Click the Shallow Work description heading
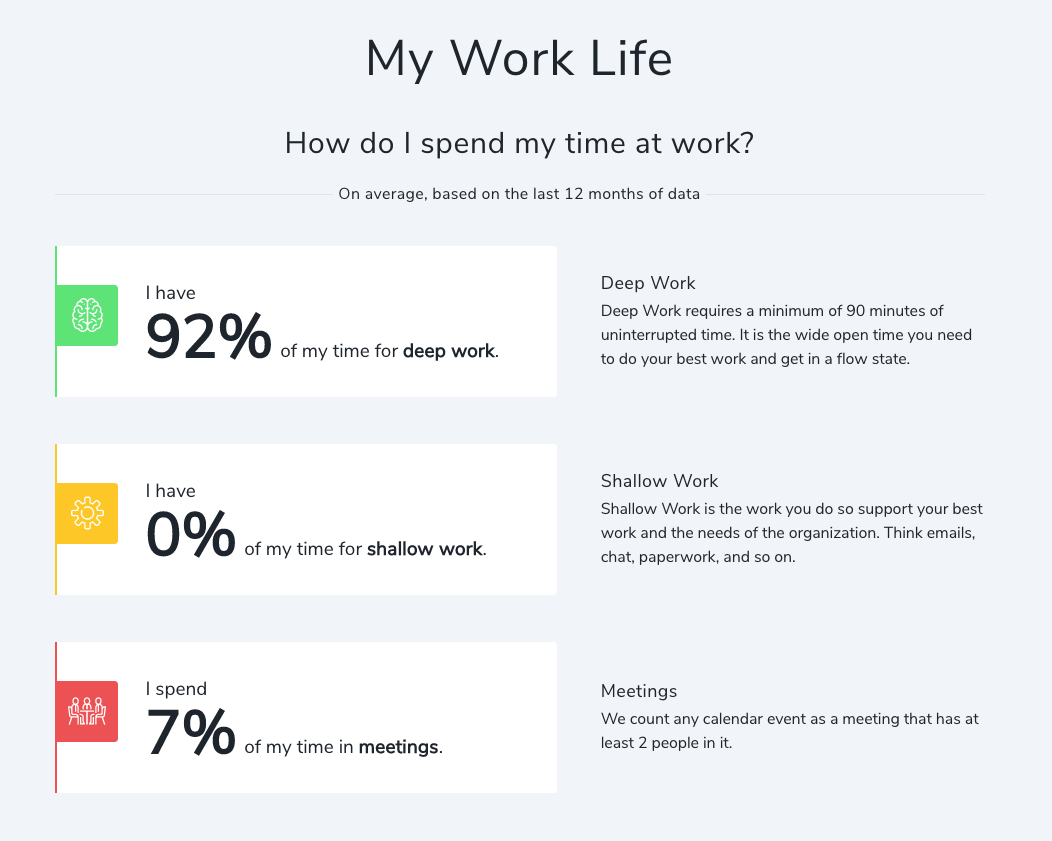The width and height of the screenshot is (1052, 841). 659,481
